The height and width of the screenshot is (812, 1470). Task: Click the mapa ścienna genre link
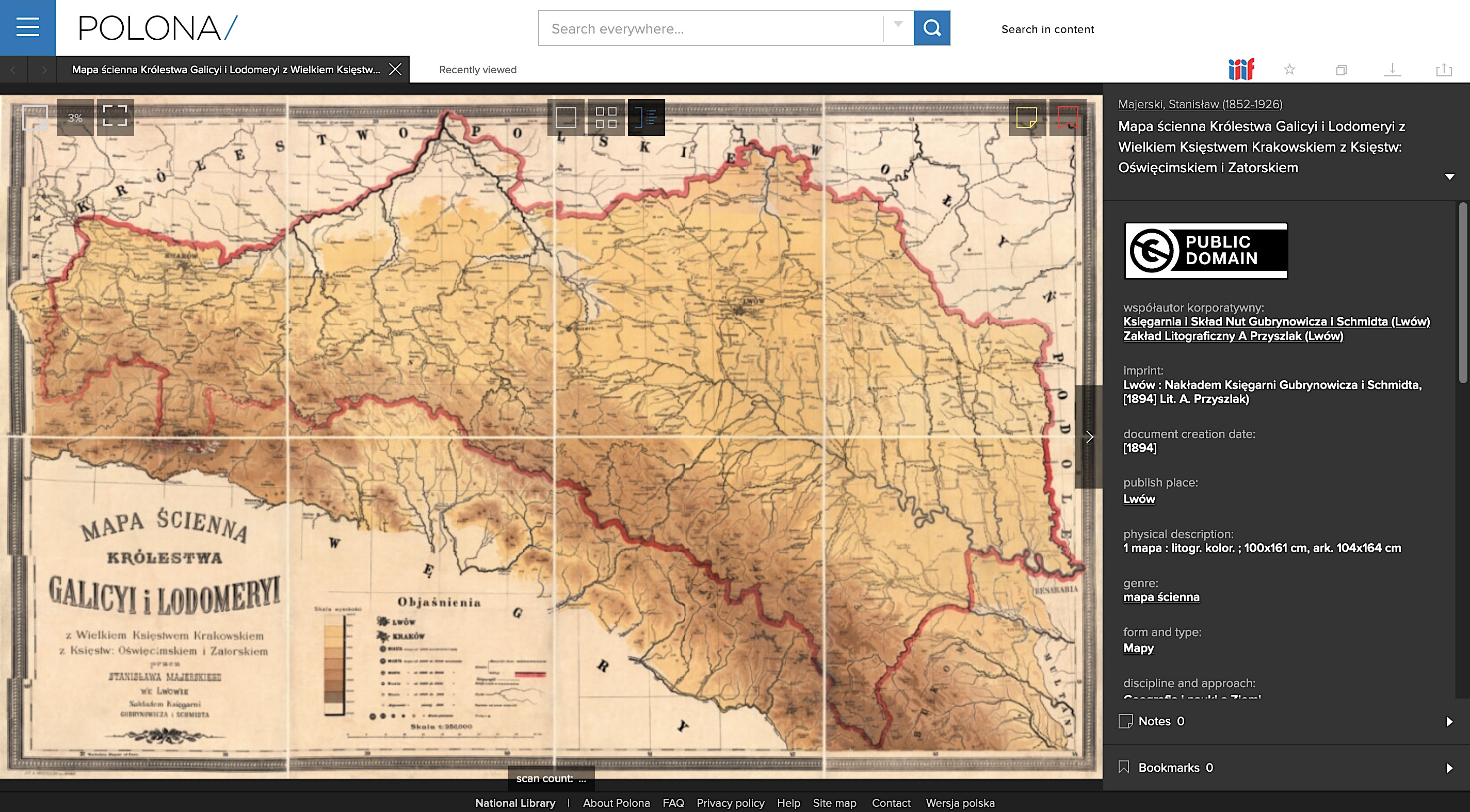point(1161,597)
